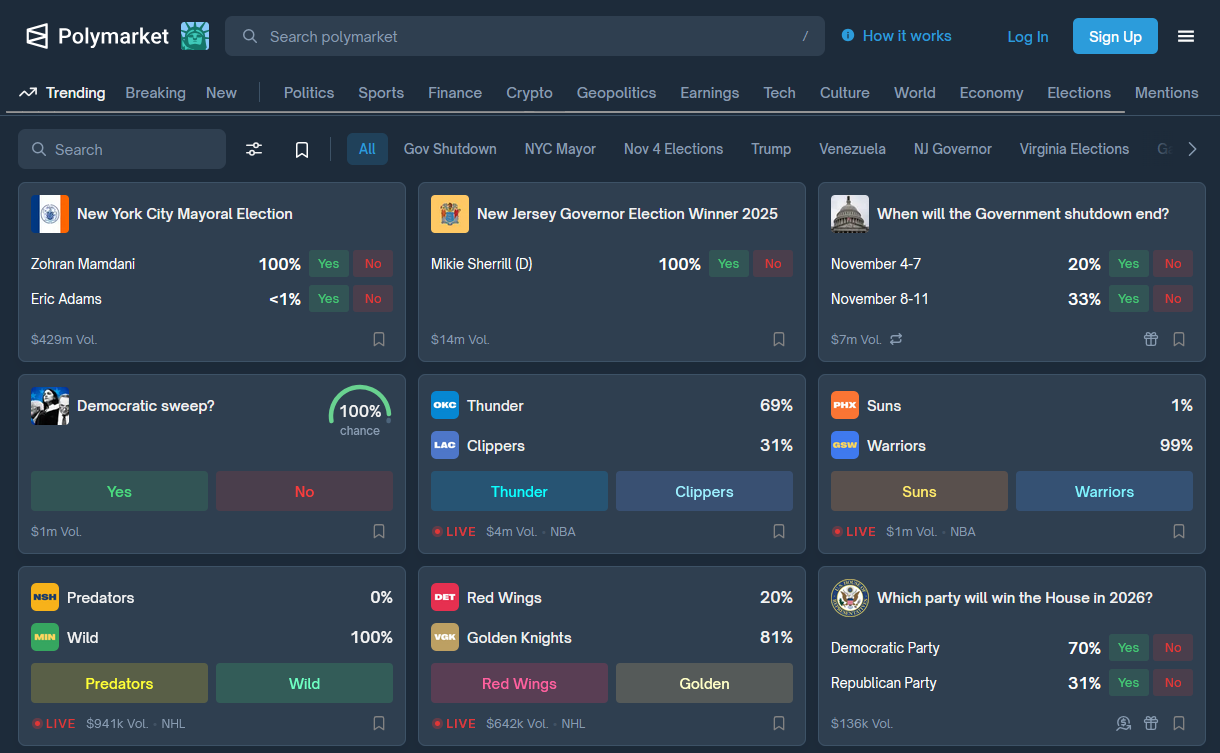Open the Geopolitics category
Image resolution: width=1220 pixels, height=753 pixels.
[616, 93]
